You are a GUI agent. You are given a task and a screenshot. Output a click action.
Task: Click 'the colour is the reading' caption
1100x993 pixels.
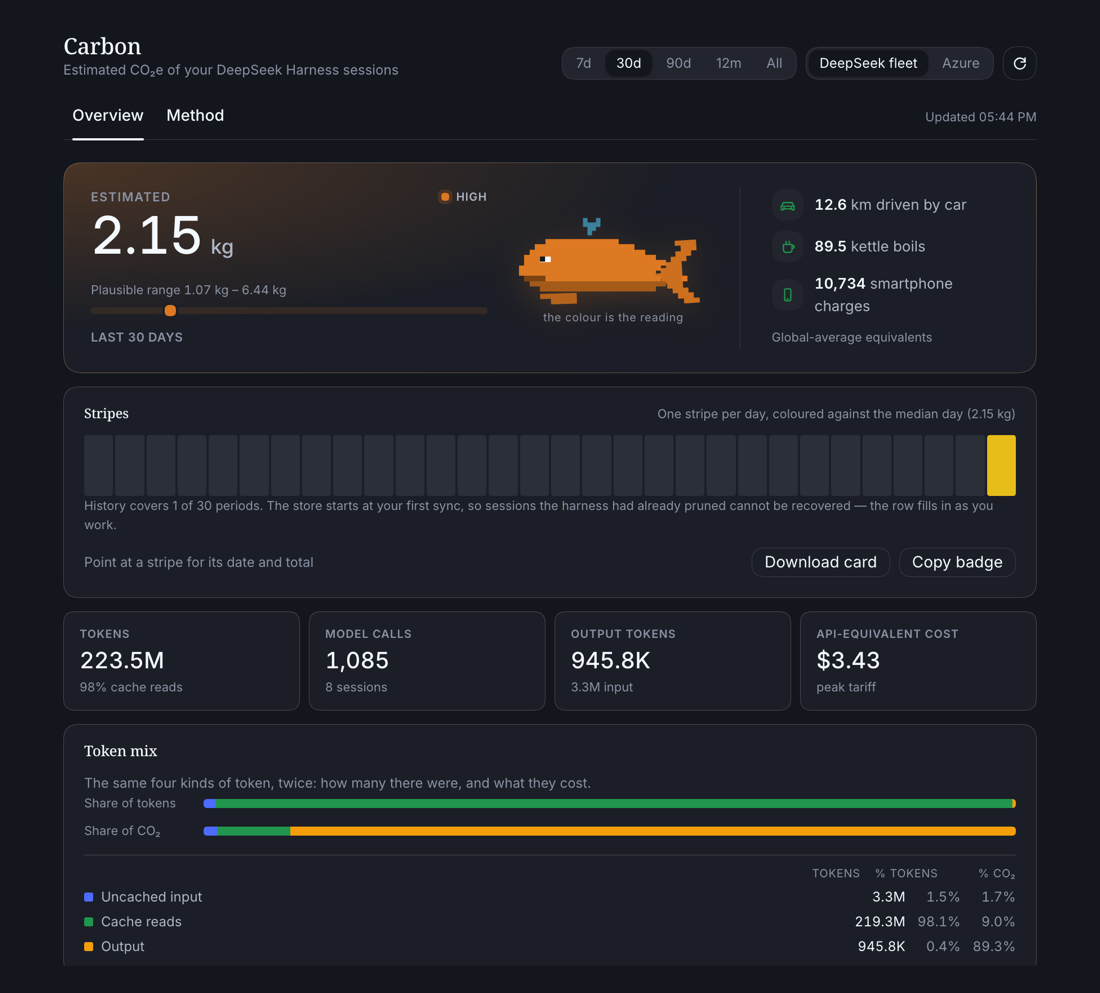[612, 317]
